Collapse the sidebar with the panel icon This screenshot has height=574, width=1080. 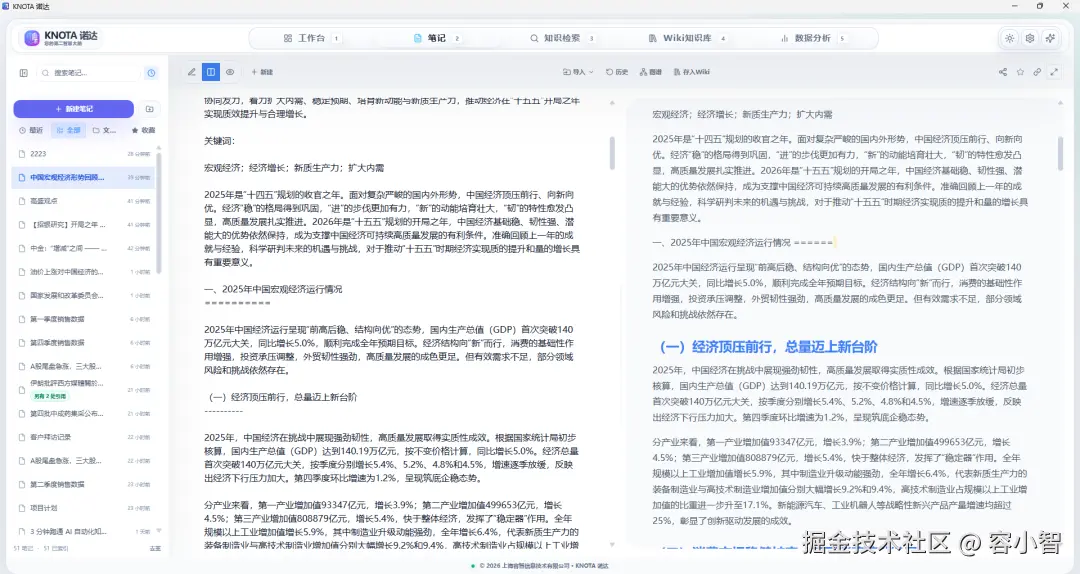click(23, 72)
